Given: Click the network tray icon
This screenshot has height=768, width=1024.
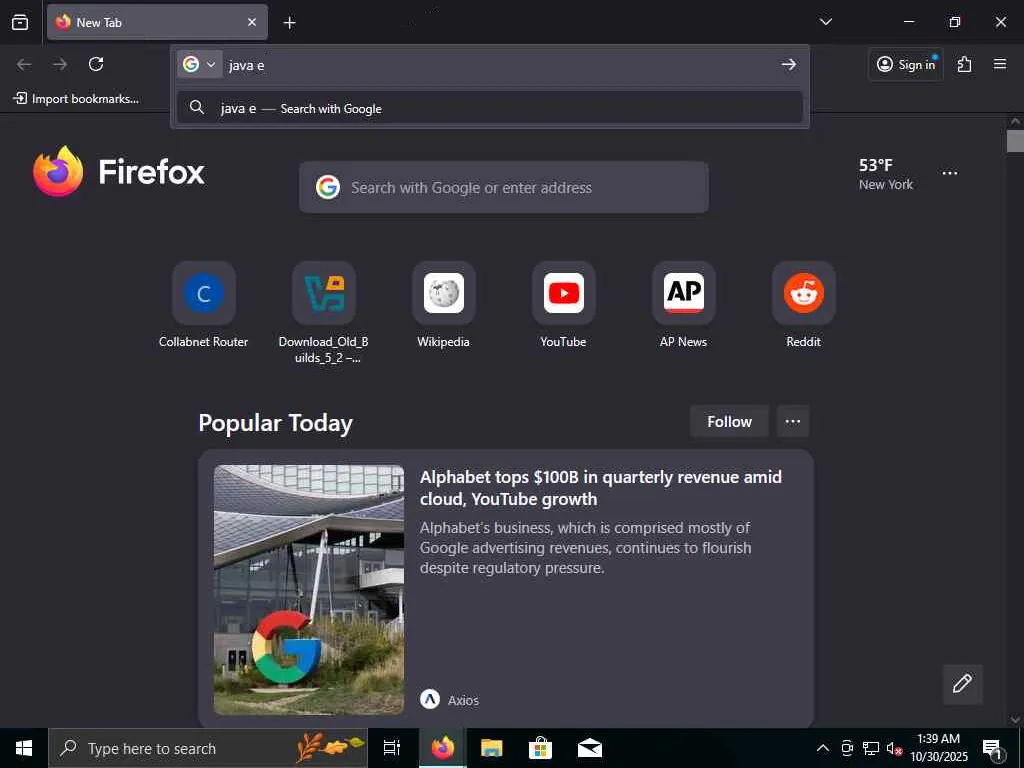Looking at the screenshot, I should click(x=871, y=748).
